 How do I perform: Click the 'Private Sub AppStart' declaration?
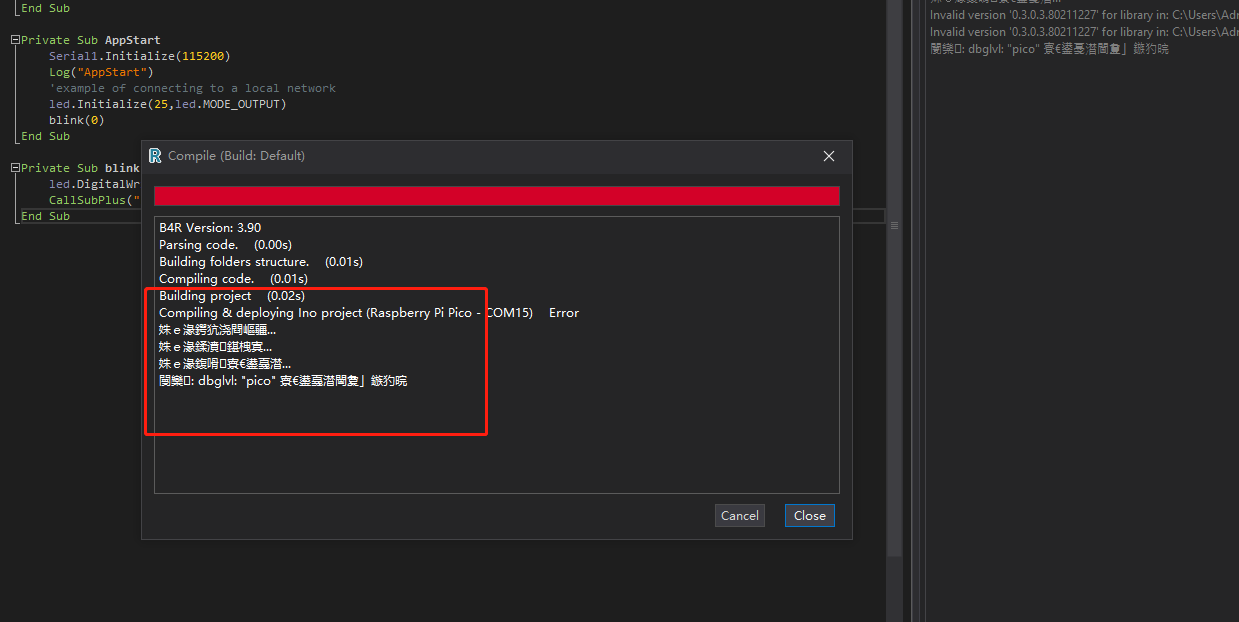[x=91, y=40]
